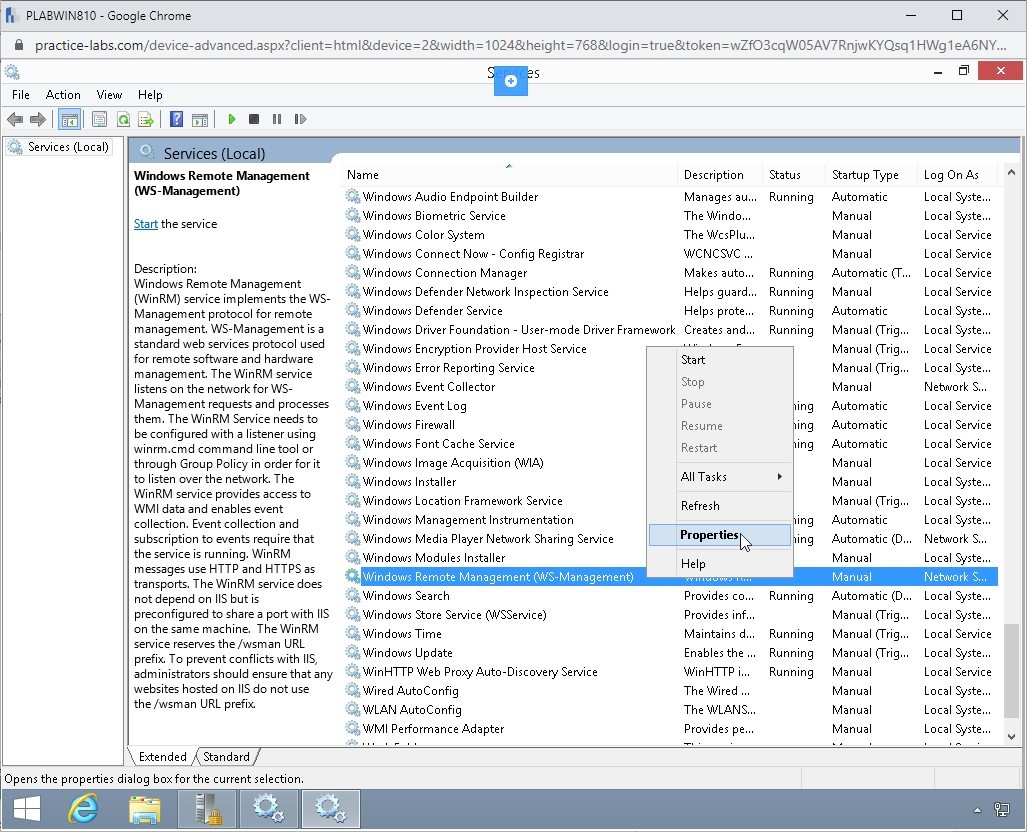Image resolution: width=1027 pixels, height=832 pixels.
Task: Select Windows Color System row
Action: pyautogui.click(x=671, y=235)
